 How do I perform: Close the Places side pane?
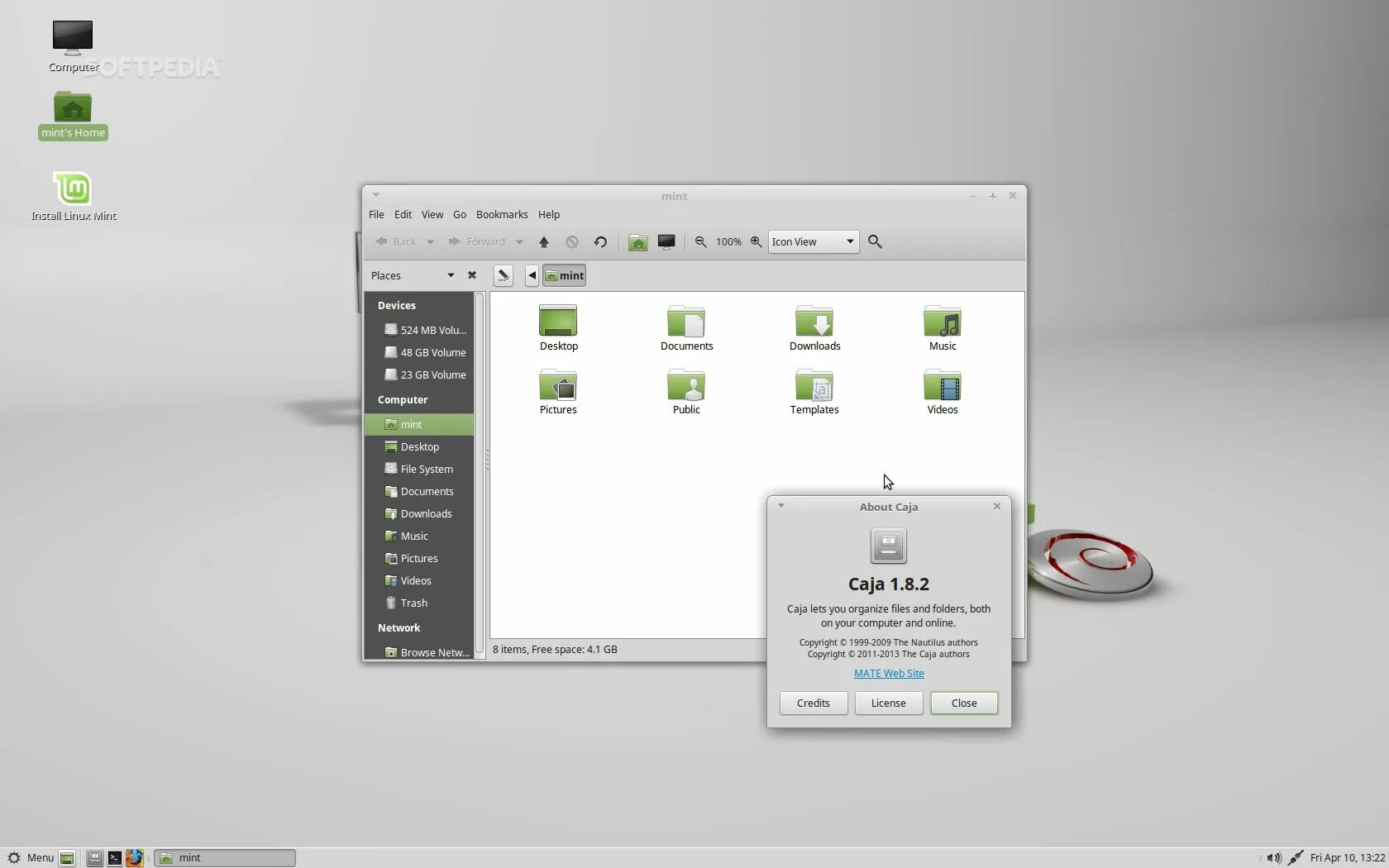tap(472, 275)
